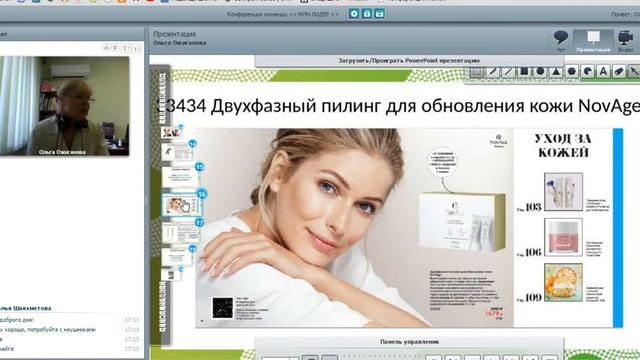Click chat message 'доброго дня!'

click(x=17, y=320)
